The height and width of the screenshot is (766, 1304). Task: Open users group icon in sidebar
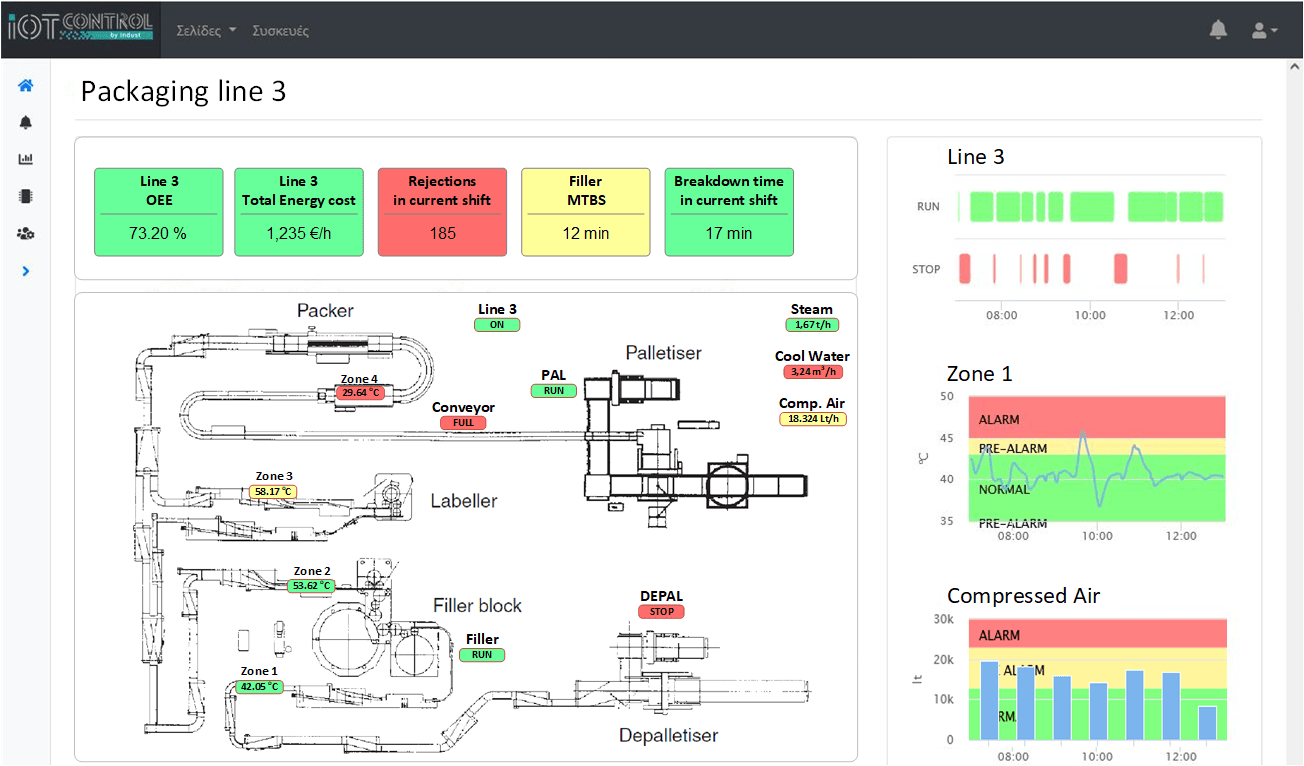click(26, 233)
